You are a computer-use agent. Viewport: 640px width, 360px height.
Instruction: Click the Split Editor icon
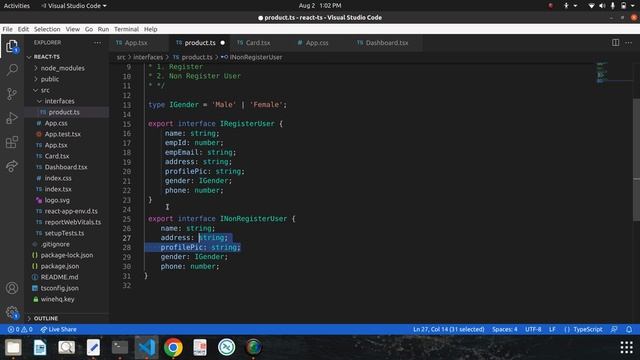point(615,42)
